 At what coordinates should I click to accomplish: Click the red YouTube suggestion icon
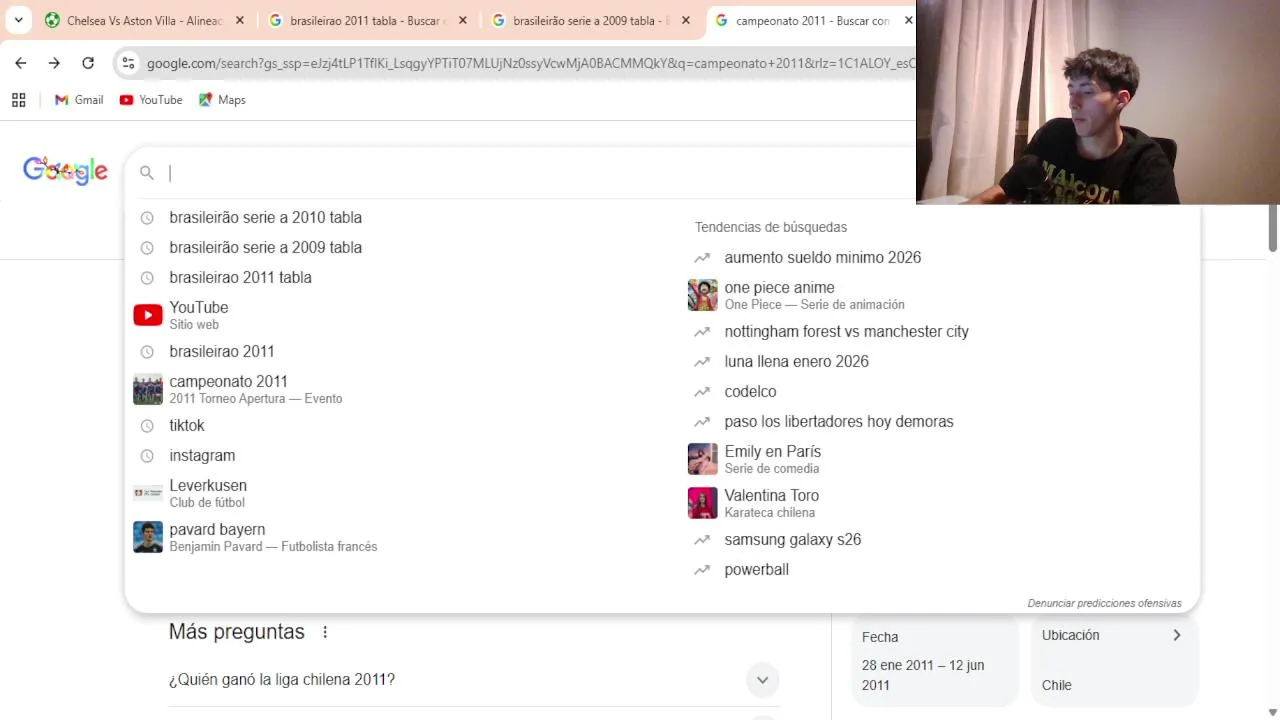[148, 315]
